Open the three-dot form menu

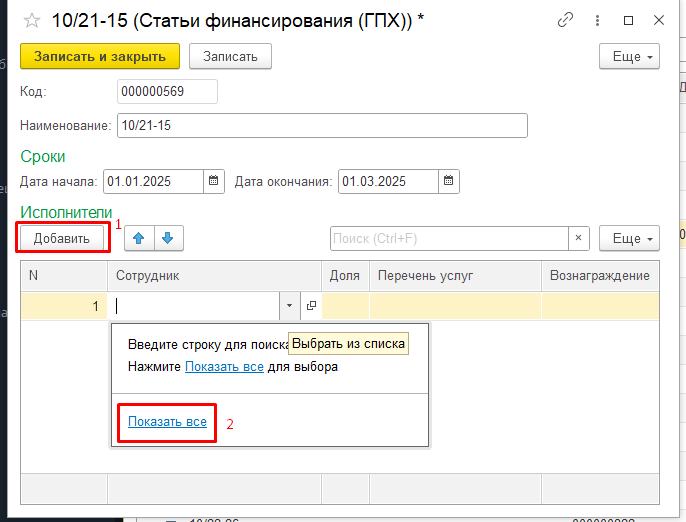point(597,20)
